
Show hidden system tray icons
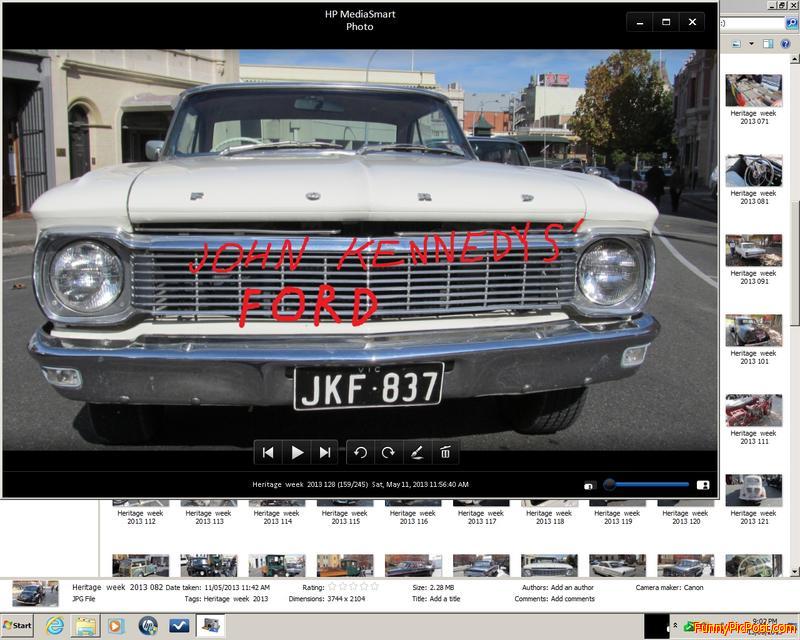(675, 625)
